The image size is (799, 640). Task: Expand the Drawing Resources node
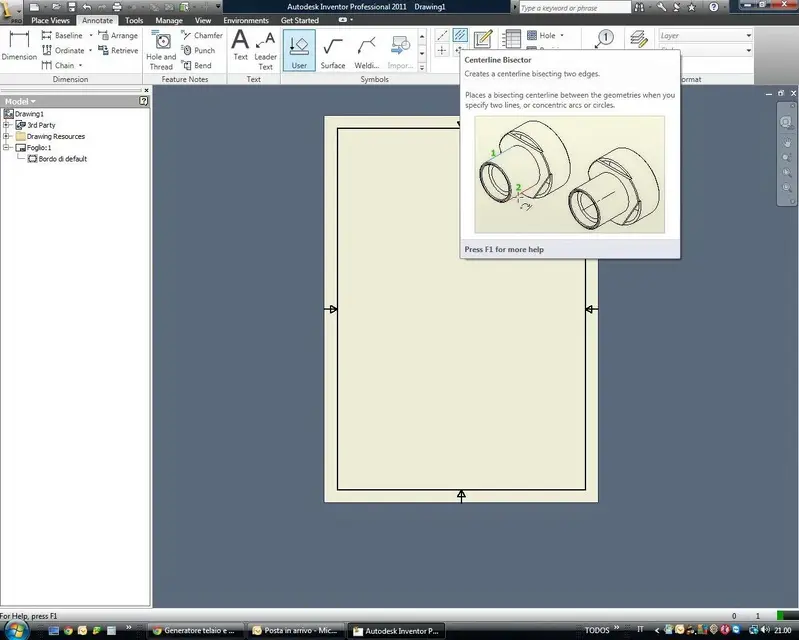click(7, 136)
